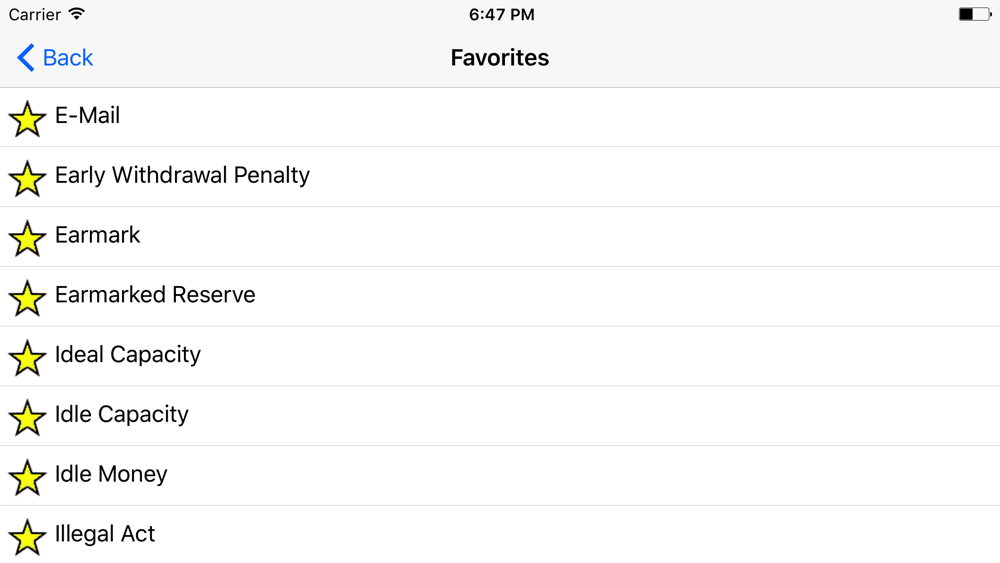Tap the Ideal Capacity star icon
Image resolution: width=1000 pixels, height=563 pixels.
click(27, 358)
